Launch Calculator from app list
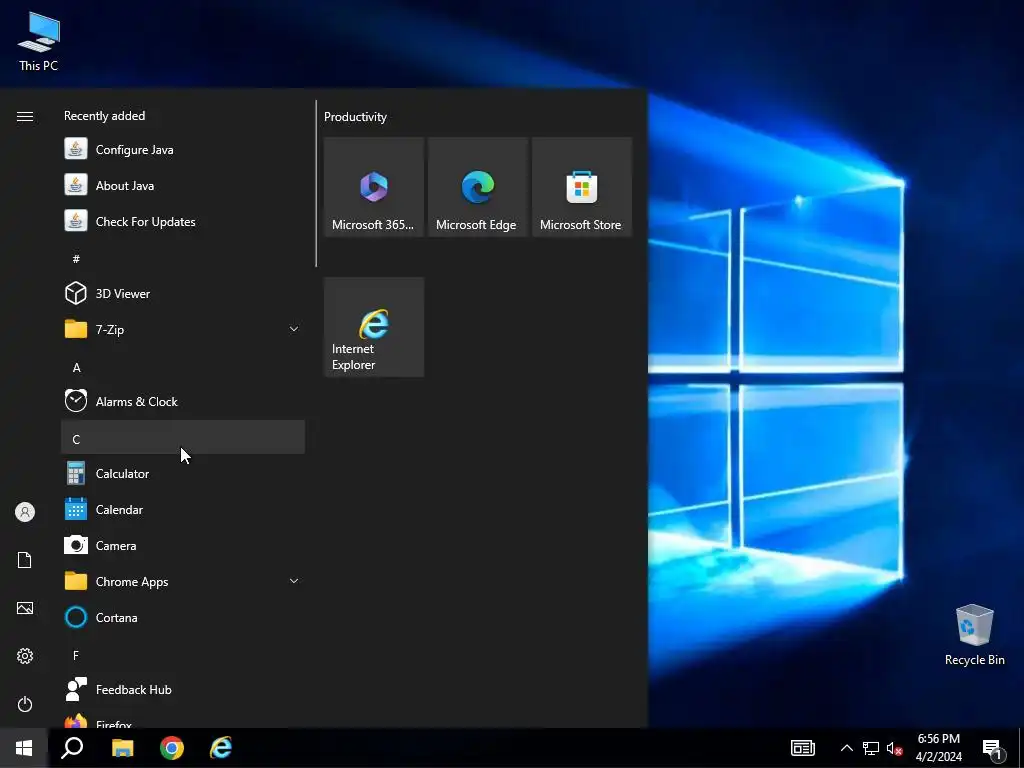Image resolution: width=1024 pixels, height=768 pixels. coord(183,473)
